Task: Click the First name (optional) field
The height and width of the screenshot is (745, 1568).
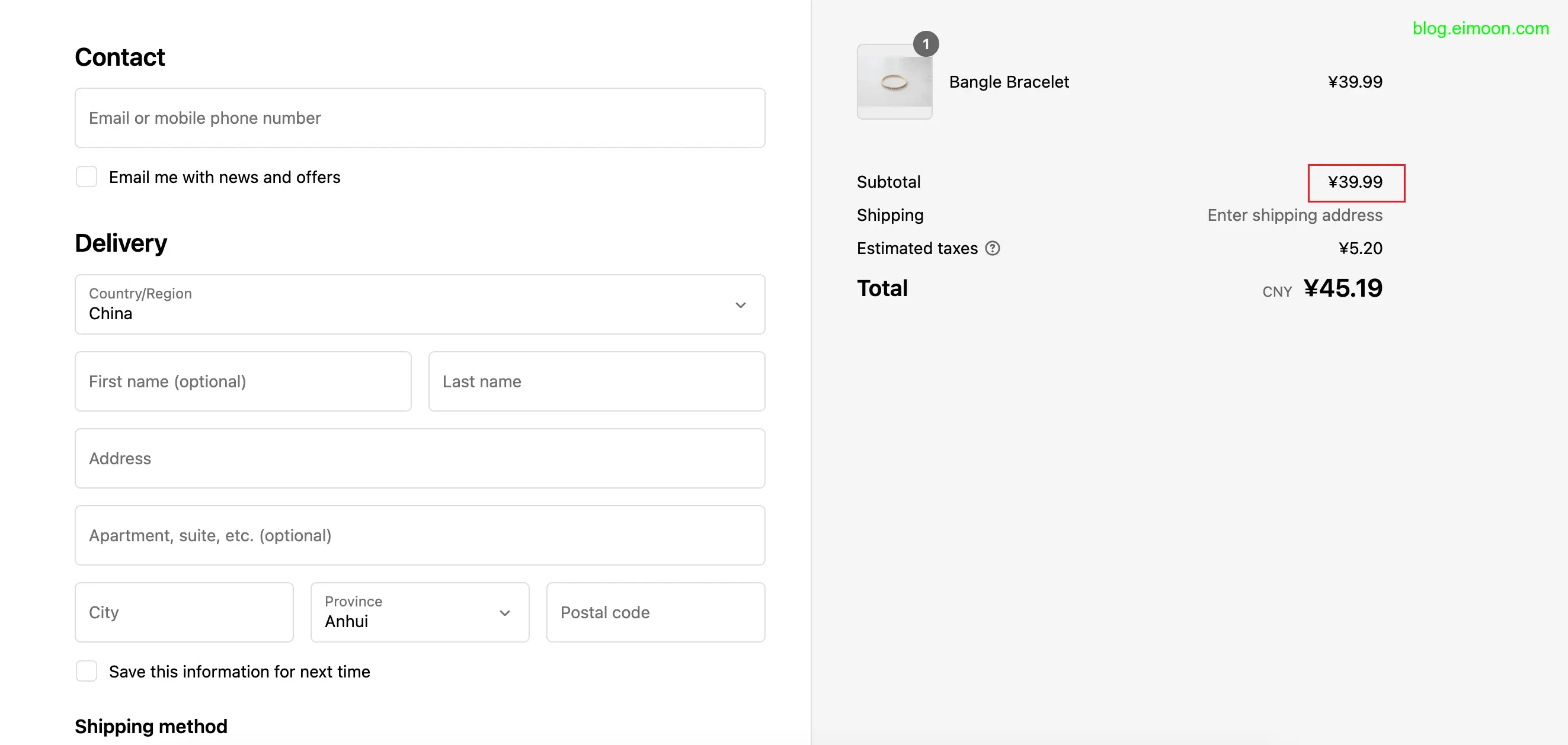Action: [x=242, y=381]
